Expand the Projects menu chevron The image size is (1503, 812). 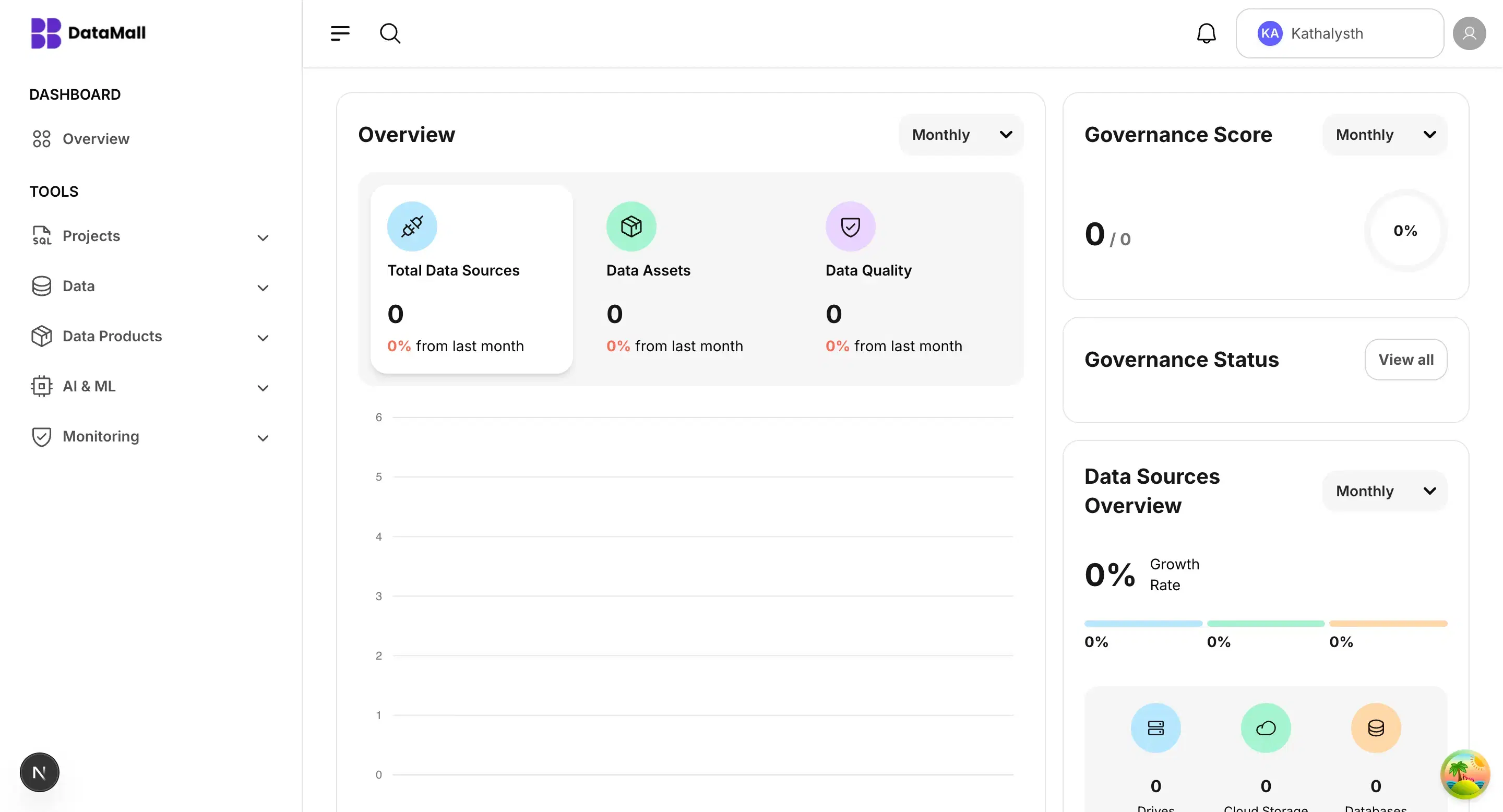pos(263,237)
